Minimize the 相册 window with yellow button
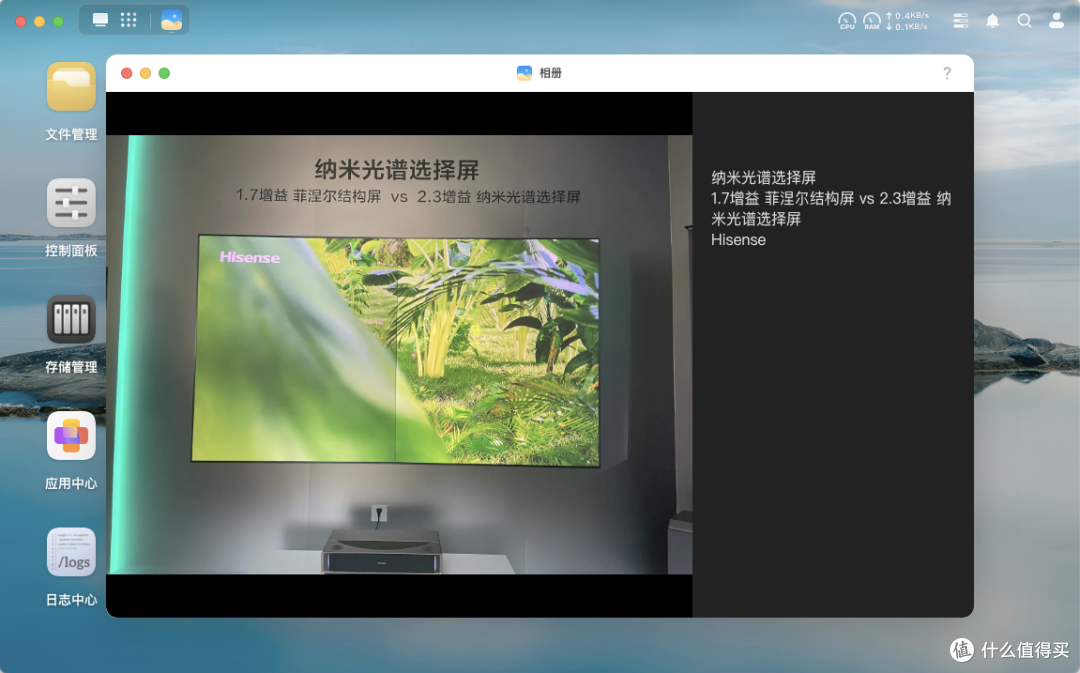Screen dimensions: 1080x673 (x=145, y=73)
